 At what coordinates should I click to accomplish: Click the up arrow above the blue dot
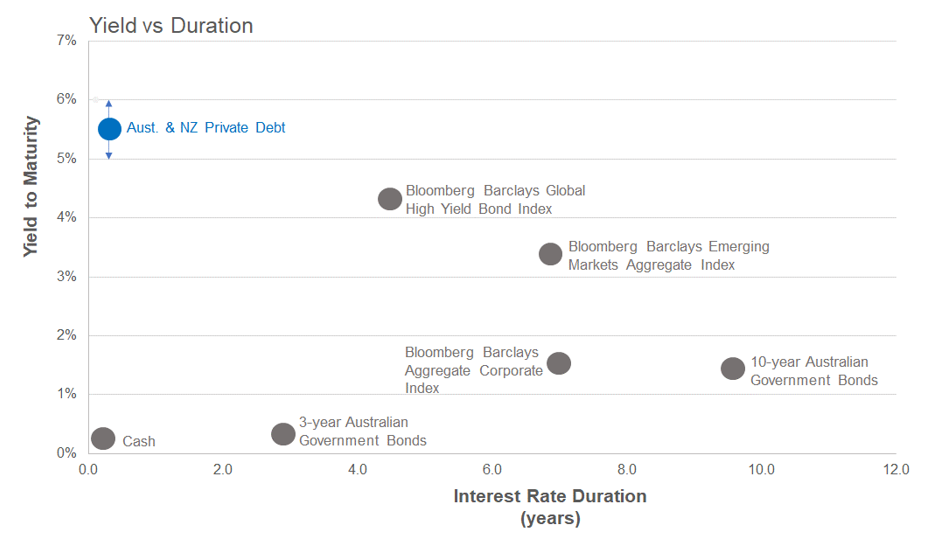pyautogui.click(x=109, y=104)
